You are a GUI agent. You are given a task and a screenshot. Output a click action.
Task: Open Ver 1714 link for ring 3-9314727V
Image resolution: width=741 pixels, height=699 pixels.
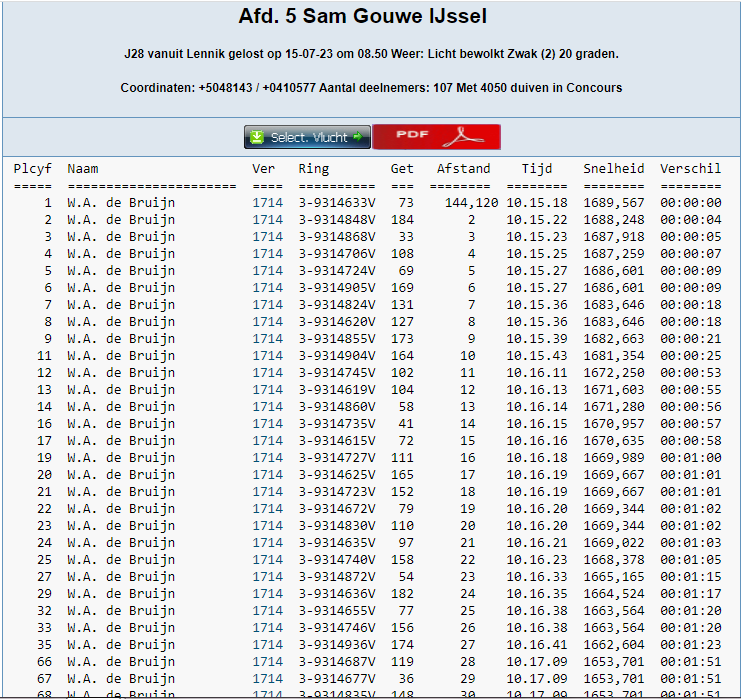267,458
